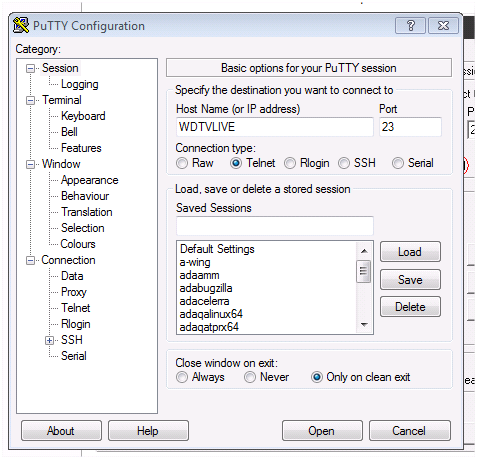Click the About button
The height and width of the screenshot is (459, 477).
(x=61, y=431)
